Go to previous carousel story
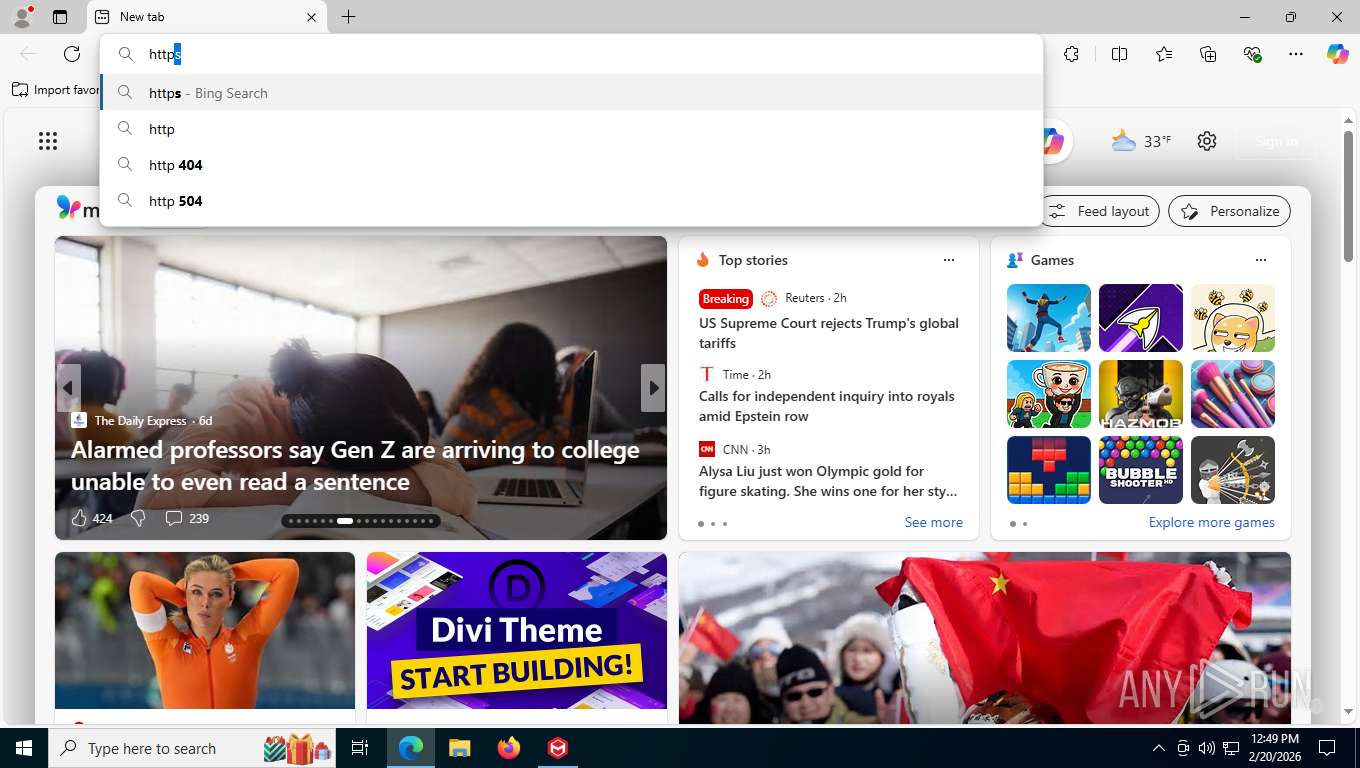 [x=68, y=388]
